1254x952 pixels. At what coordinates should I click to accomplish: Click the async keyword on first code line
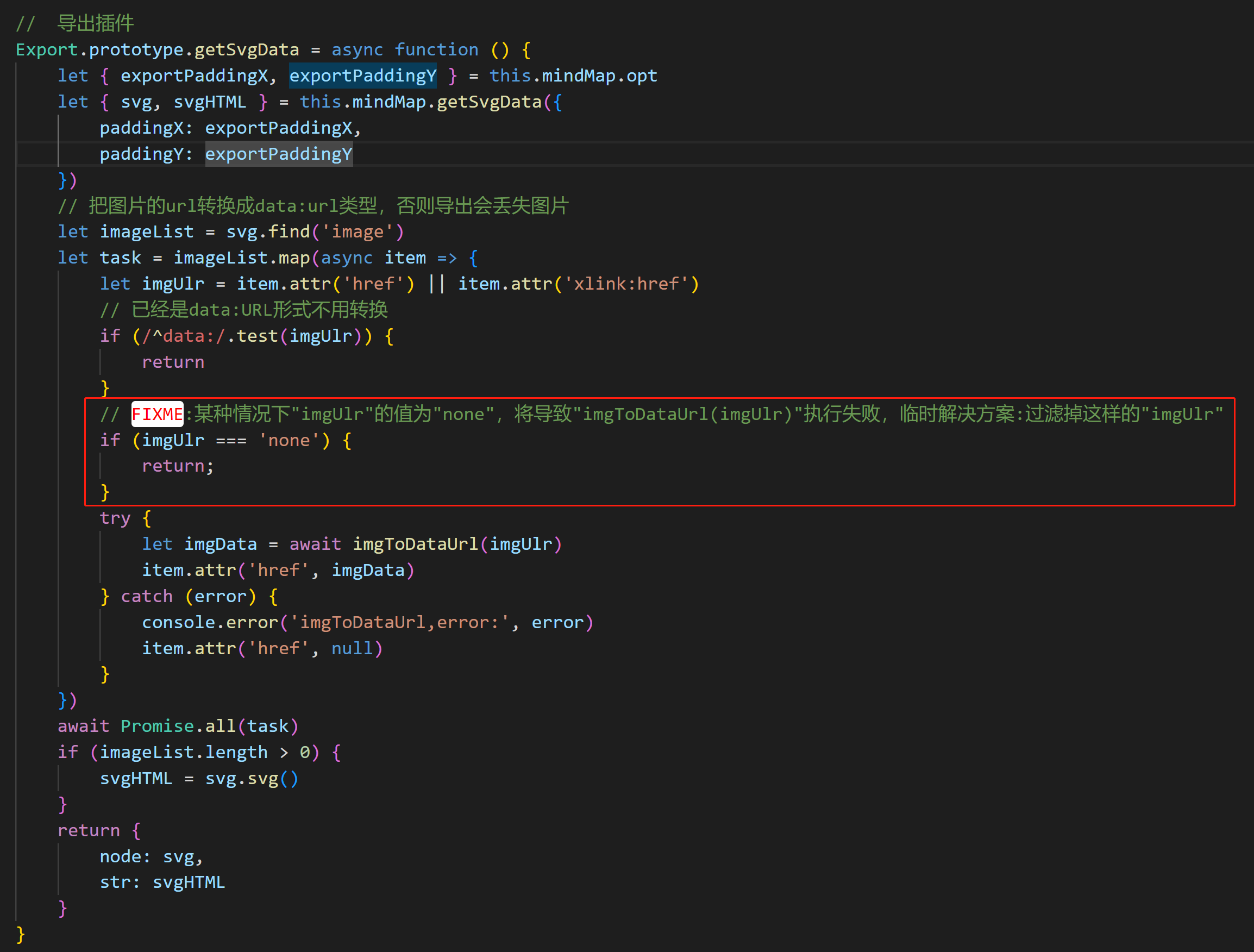pyautogui.click(x=356, y=49)
